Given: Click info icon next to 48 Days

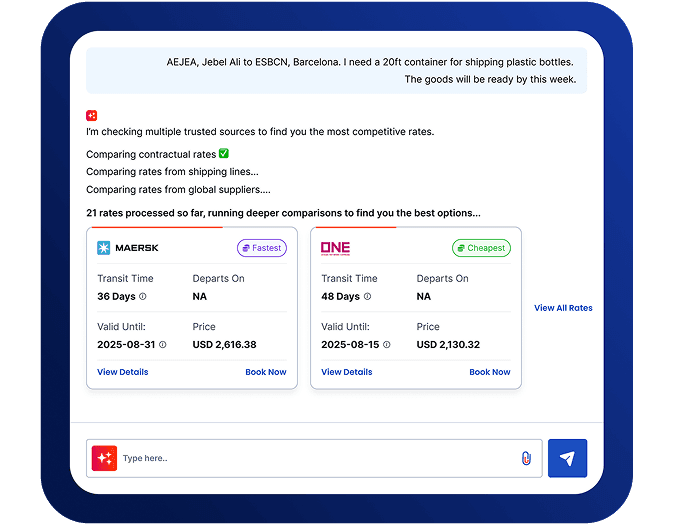Looking at the screenshot, I should (x=367, y=297).
